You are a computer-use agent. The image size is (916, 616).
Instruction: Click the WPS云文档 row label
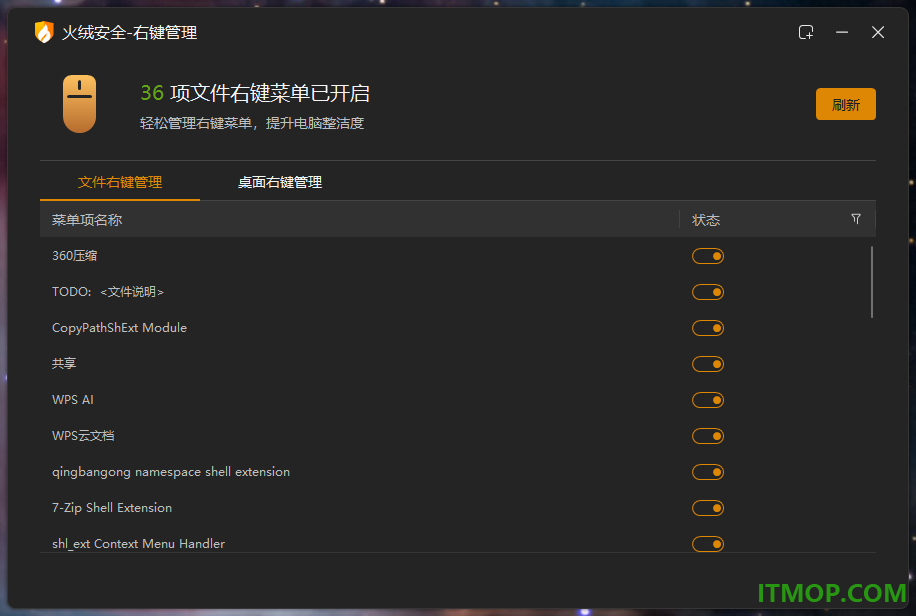pyautogui.click(x=83, y=435)
